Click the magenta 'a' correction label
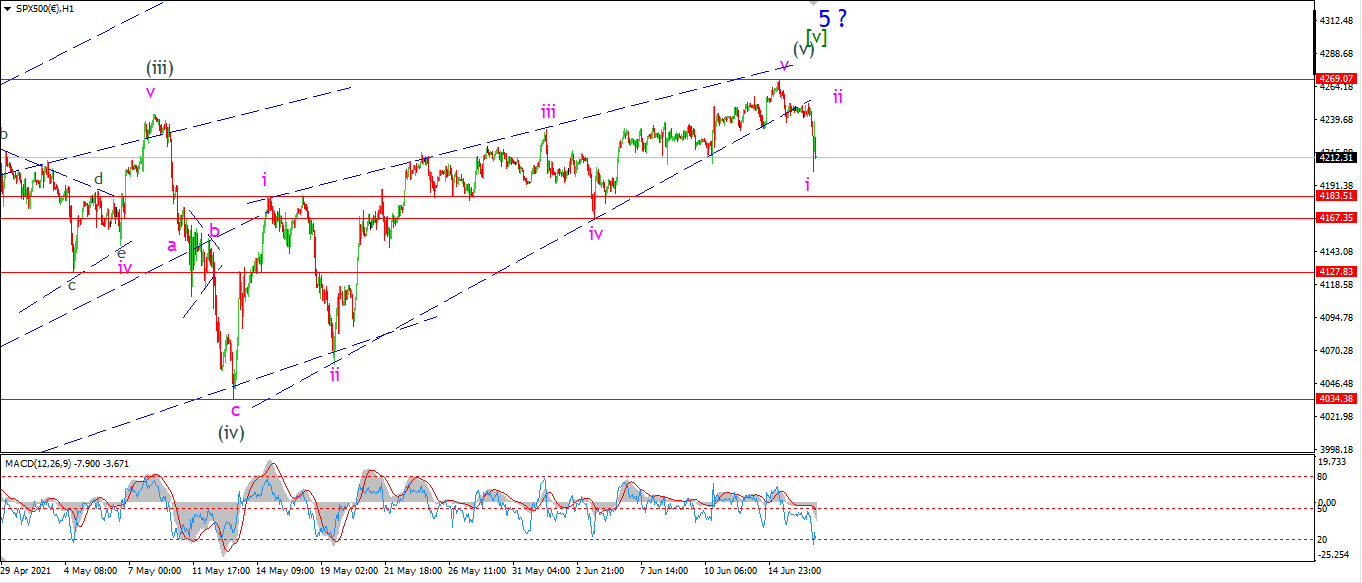Screen dimensions: 1362x583 (x=172, y=244)
